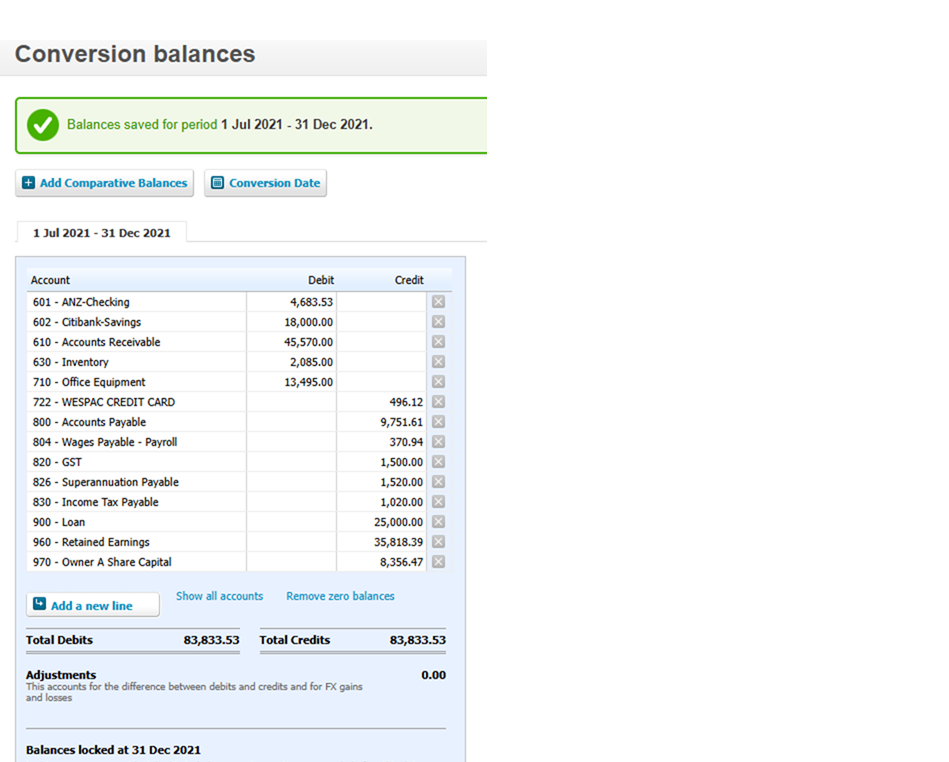This screenshot has width=949, height=762.
Task: Remove the 722 - WESPAC CREDIT CARD line
Action: (438, 401)
